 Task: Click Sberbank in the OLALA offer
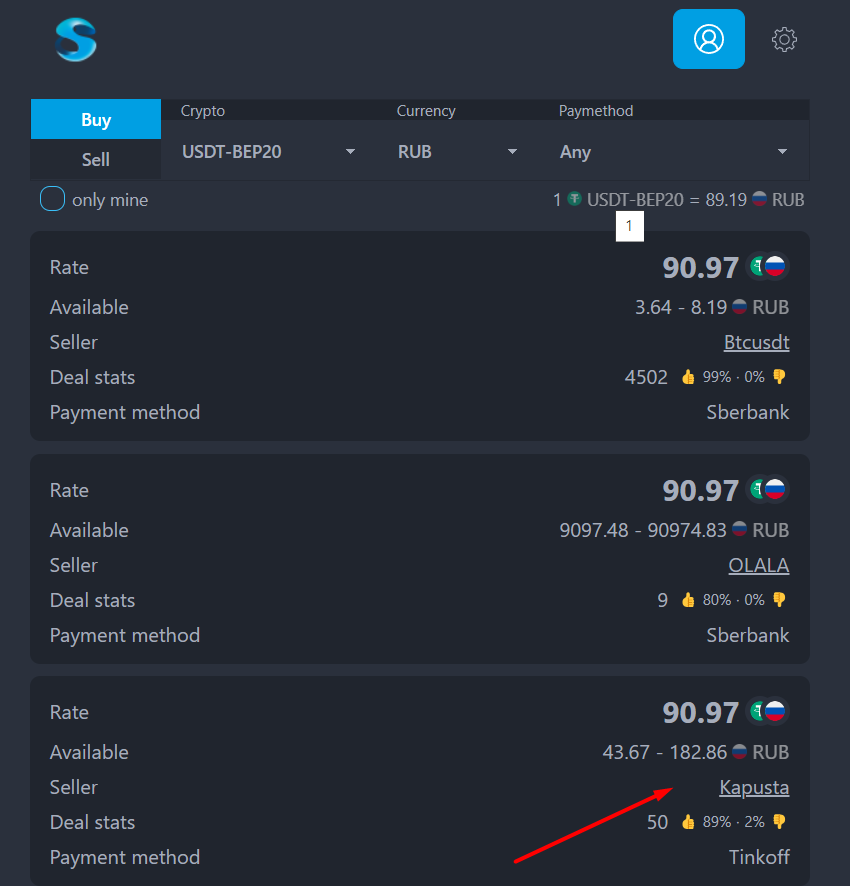[x=748, y=635]
